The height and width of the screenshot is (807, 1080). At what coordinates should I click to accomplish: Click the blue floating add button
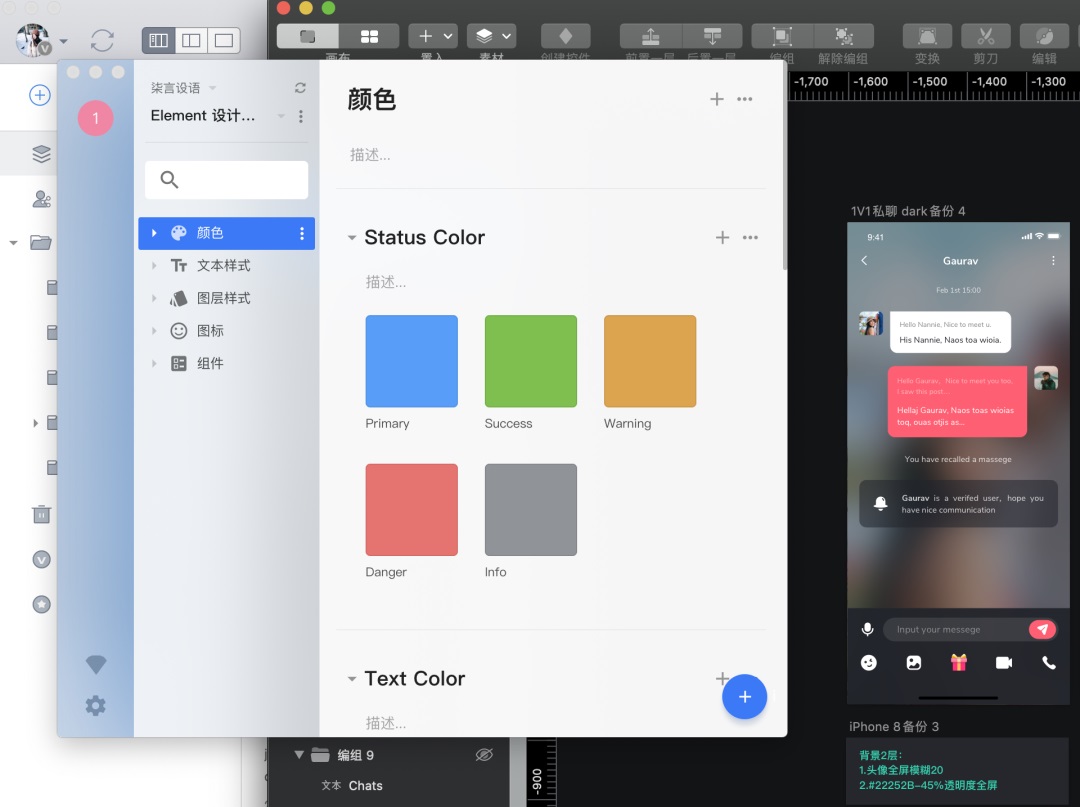(x=745, y=697)
